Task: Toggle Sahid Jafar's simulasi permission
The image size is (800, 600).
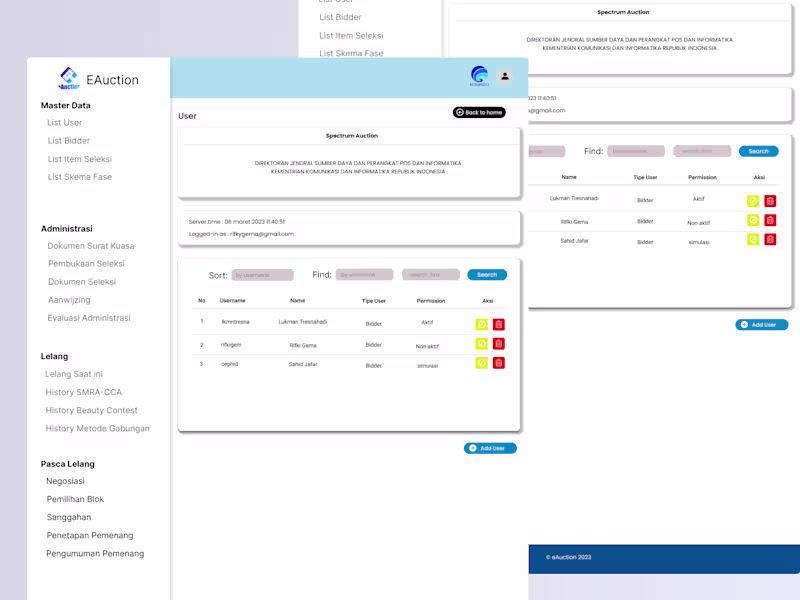Action: click(482, 363)
